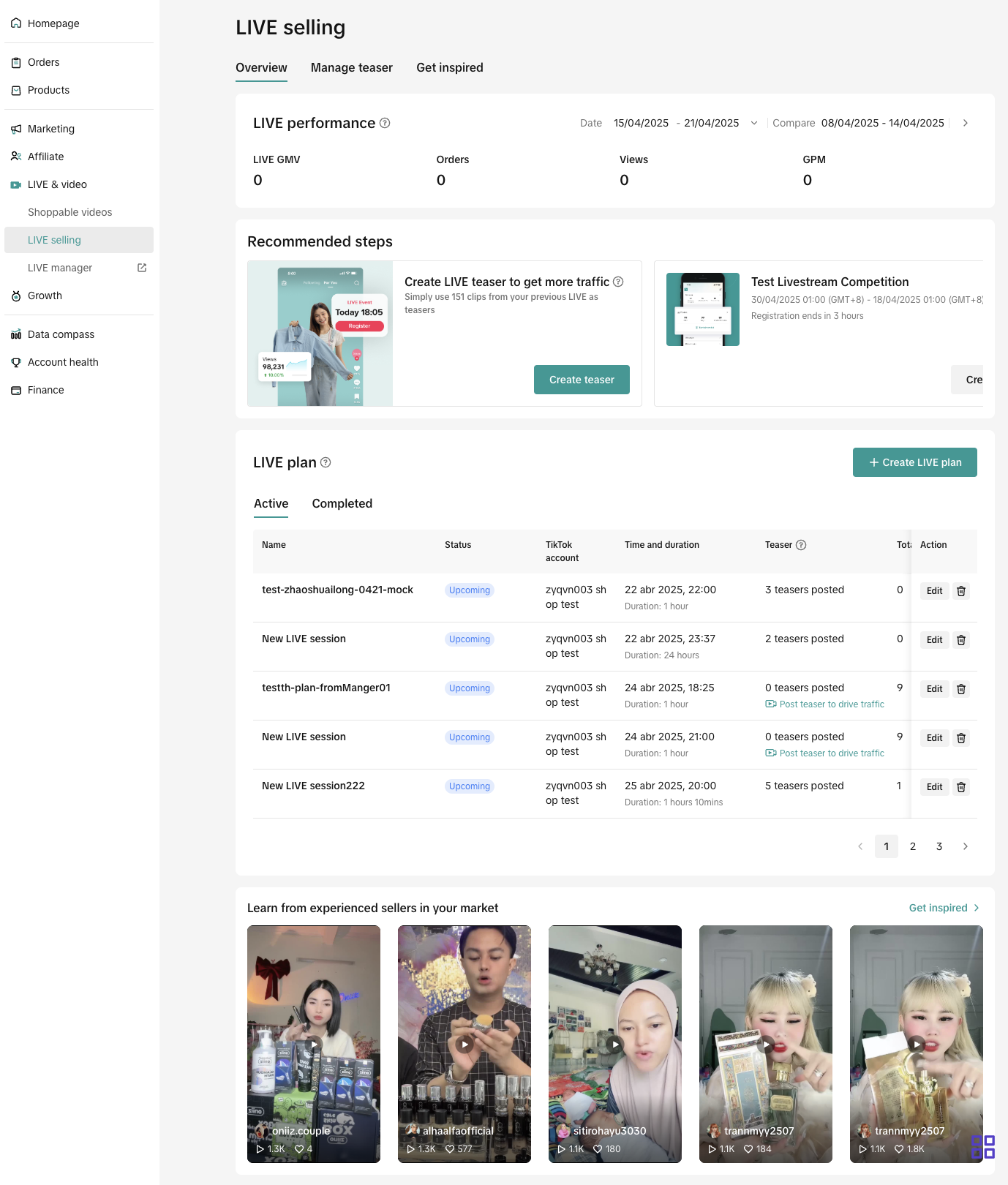Edit the 21:00 New LIVE session plan
The height and width of the screenshot is (1185, 1008).
coord(935,738)
